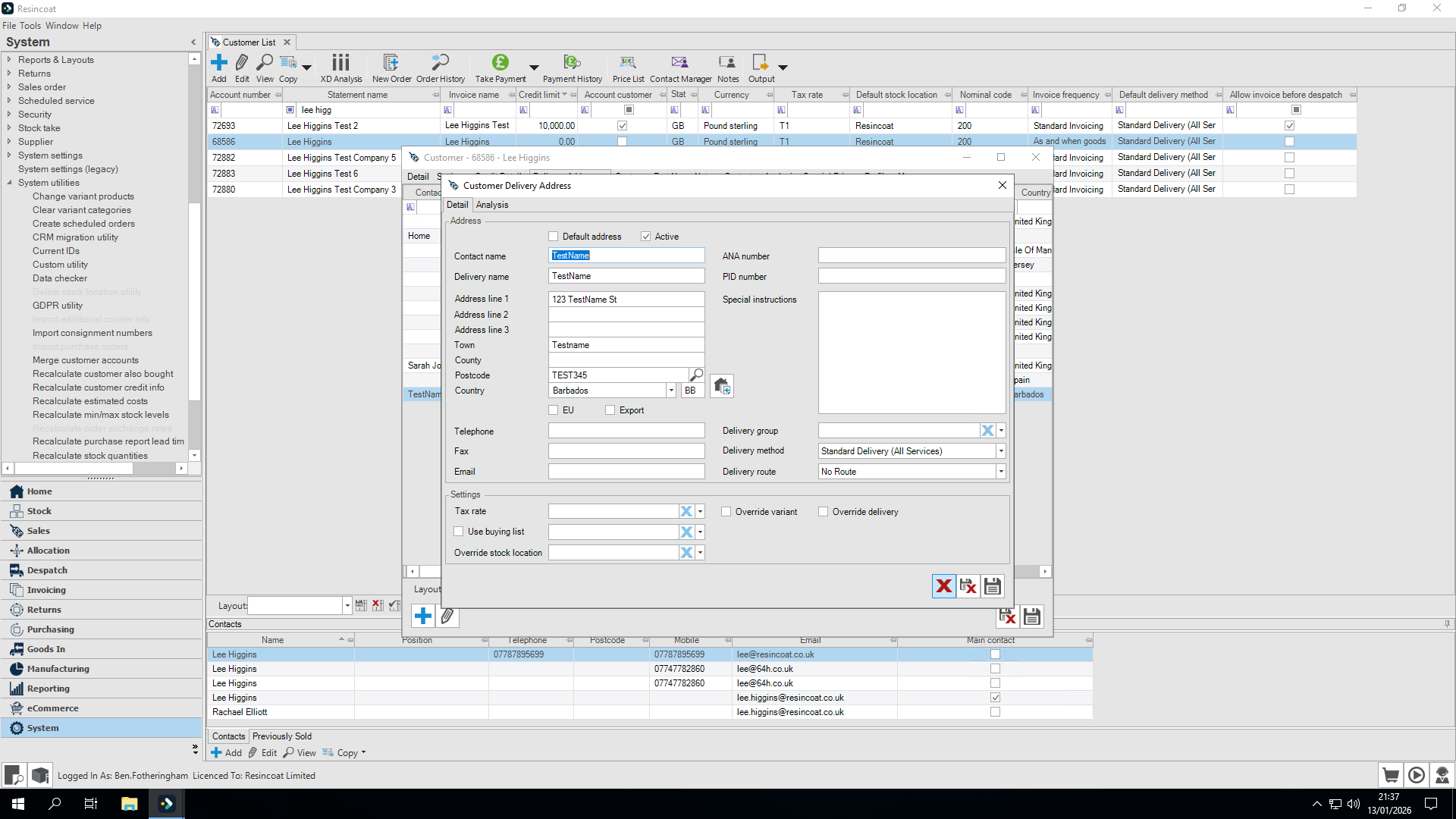Open the Contact Manager
Viewport: 1456px width, 819px height.
pyautogui.click(x=679, y=68)
